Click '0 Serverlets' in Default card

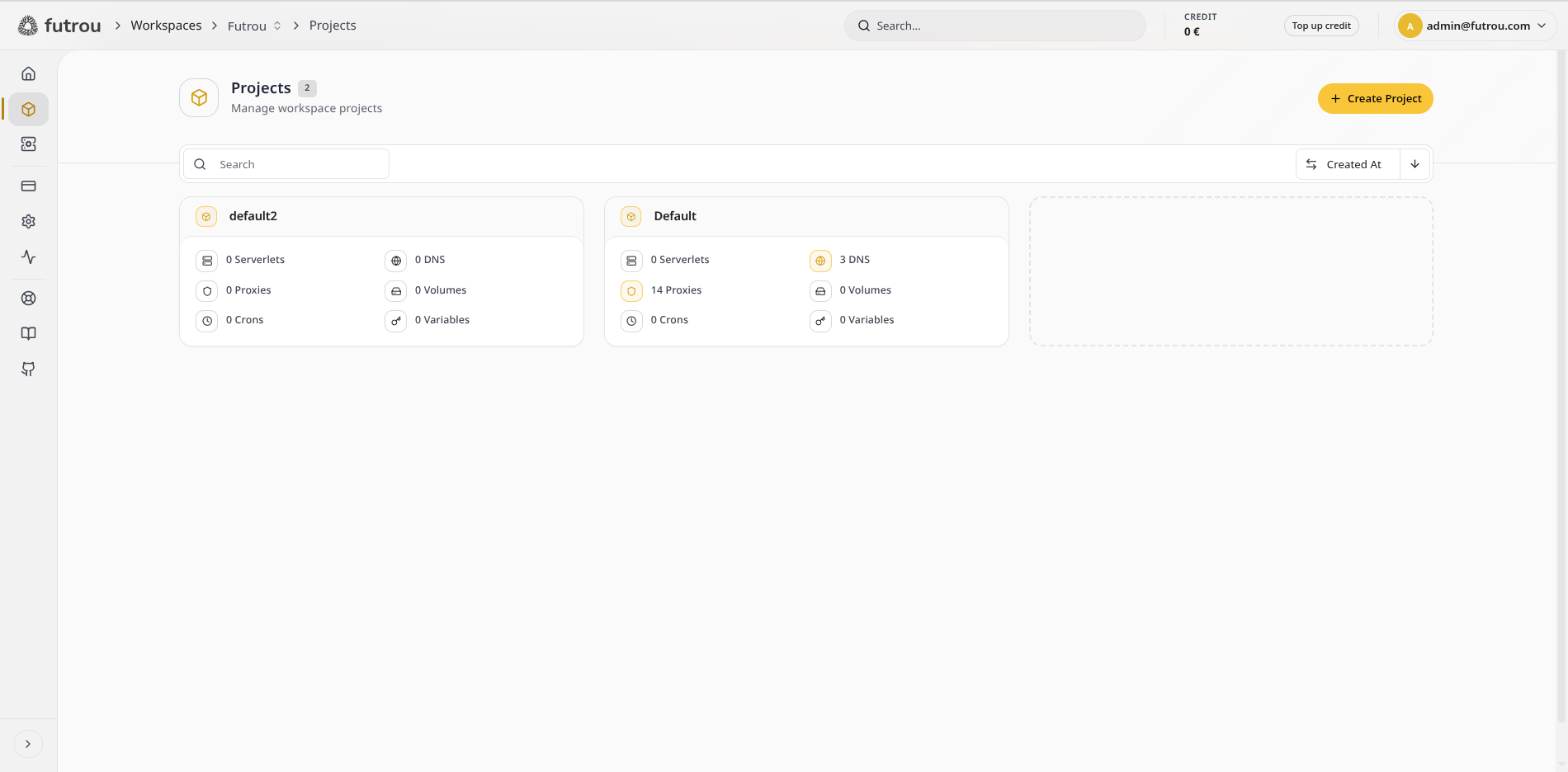pyautogui.click(x=680, y=260)
